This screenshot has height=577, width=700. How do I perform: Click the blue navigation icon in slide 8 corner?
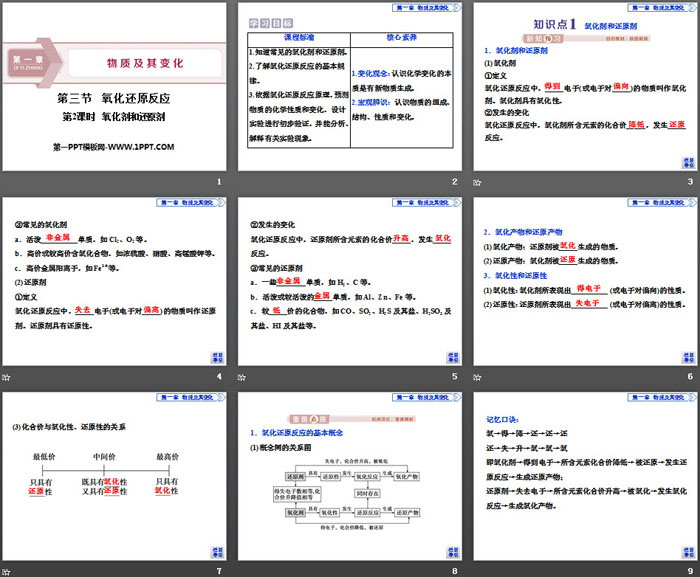click(x=453, y=552)
